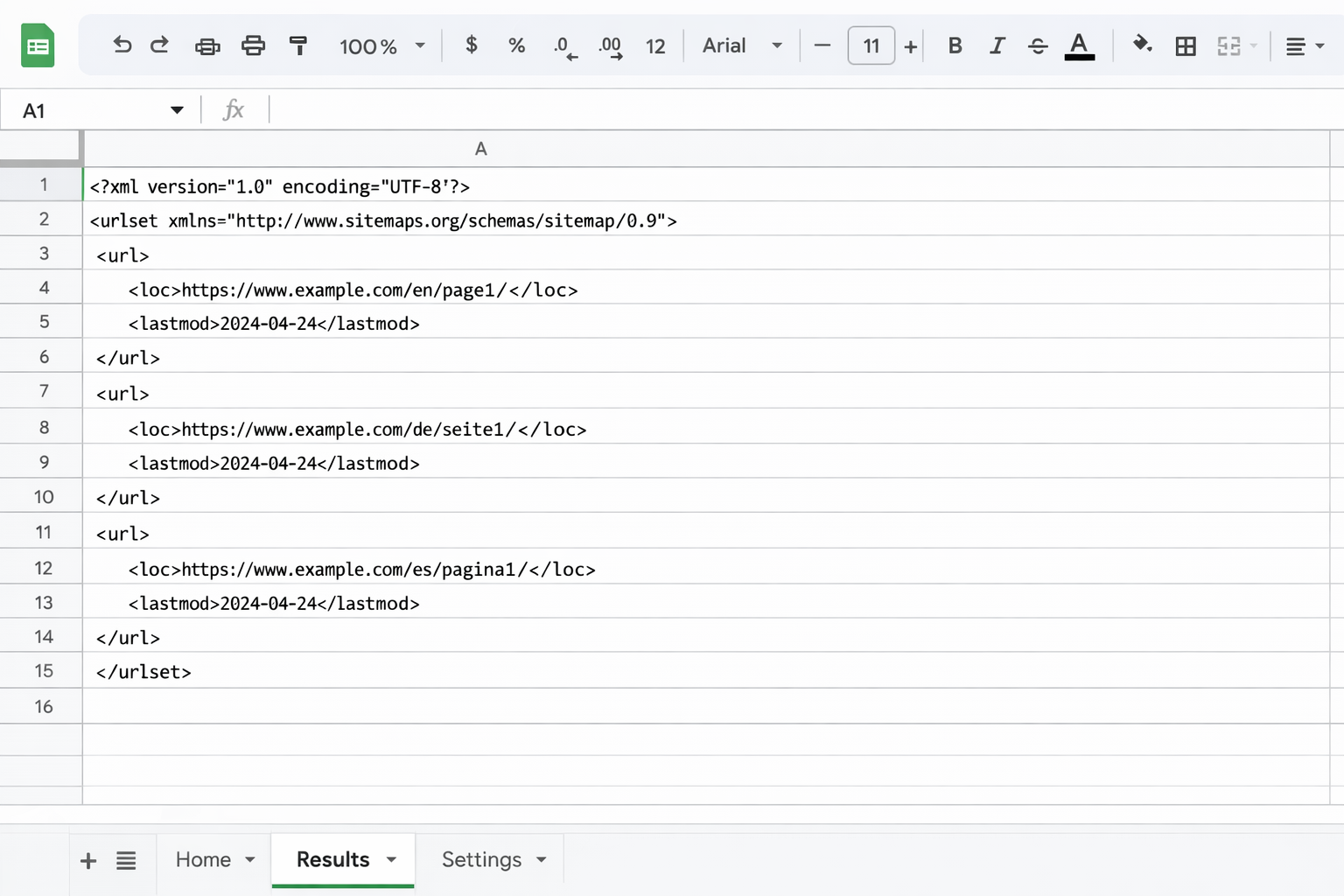
Task: Toggle strikethrough formatting
Action: click(x=1037, y=45)
